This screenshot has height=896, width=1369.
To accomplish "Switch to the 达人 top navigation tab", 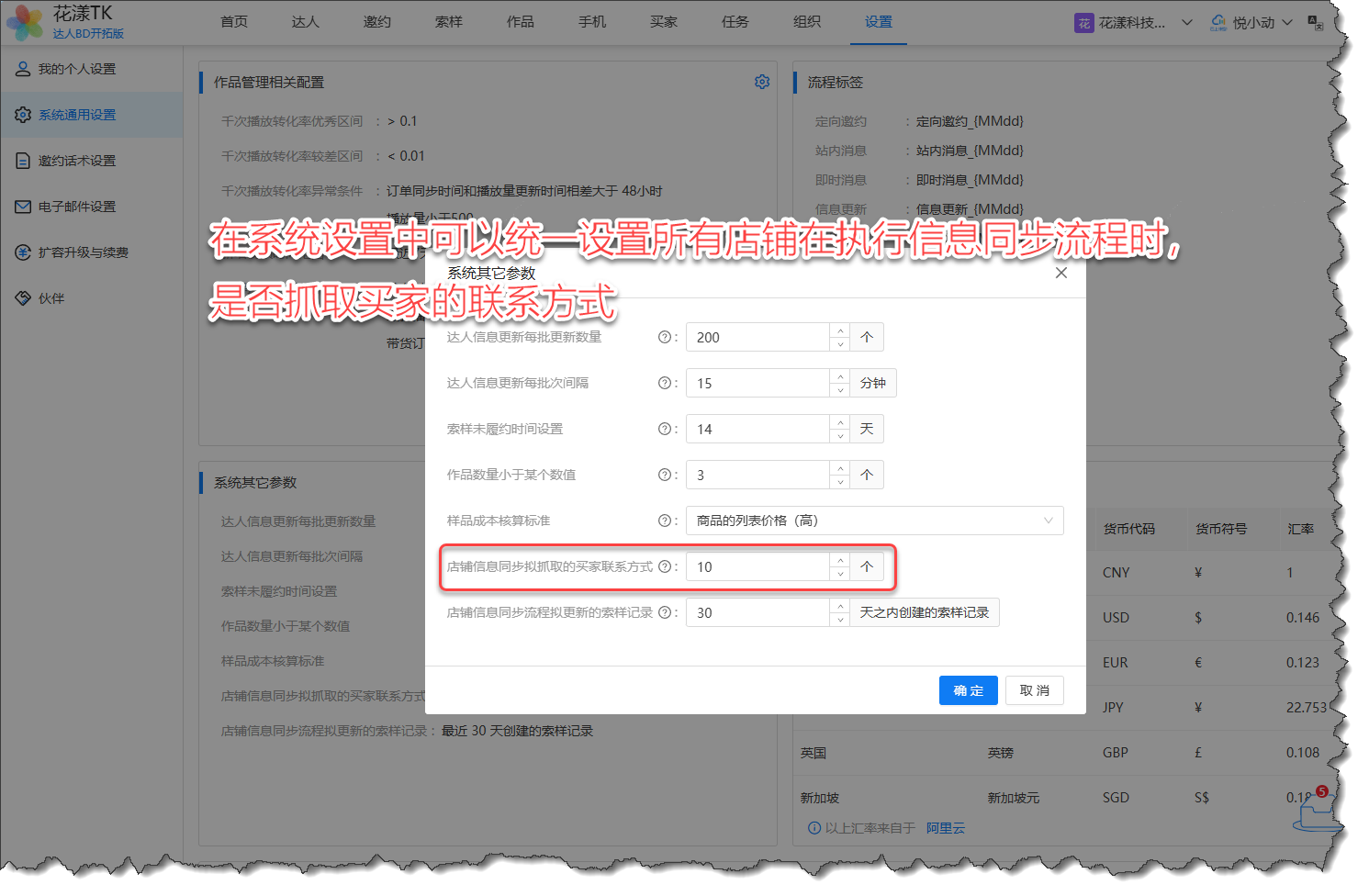I will [305, 22].
